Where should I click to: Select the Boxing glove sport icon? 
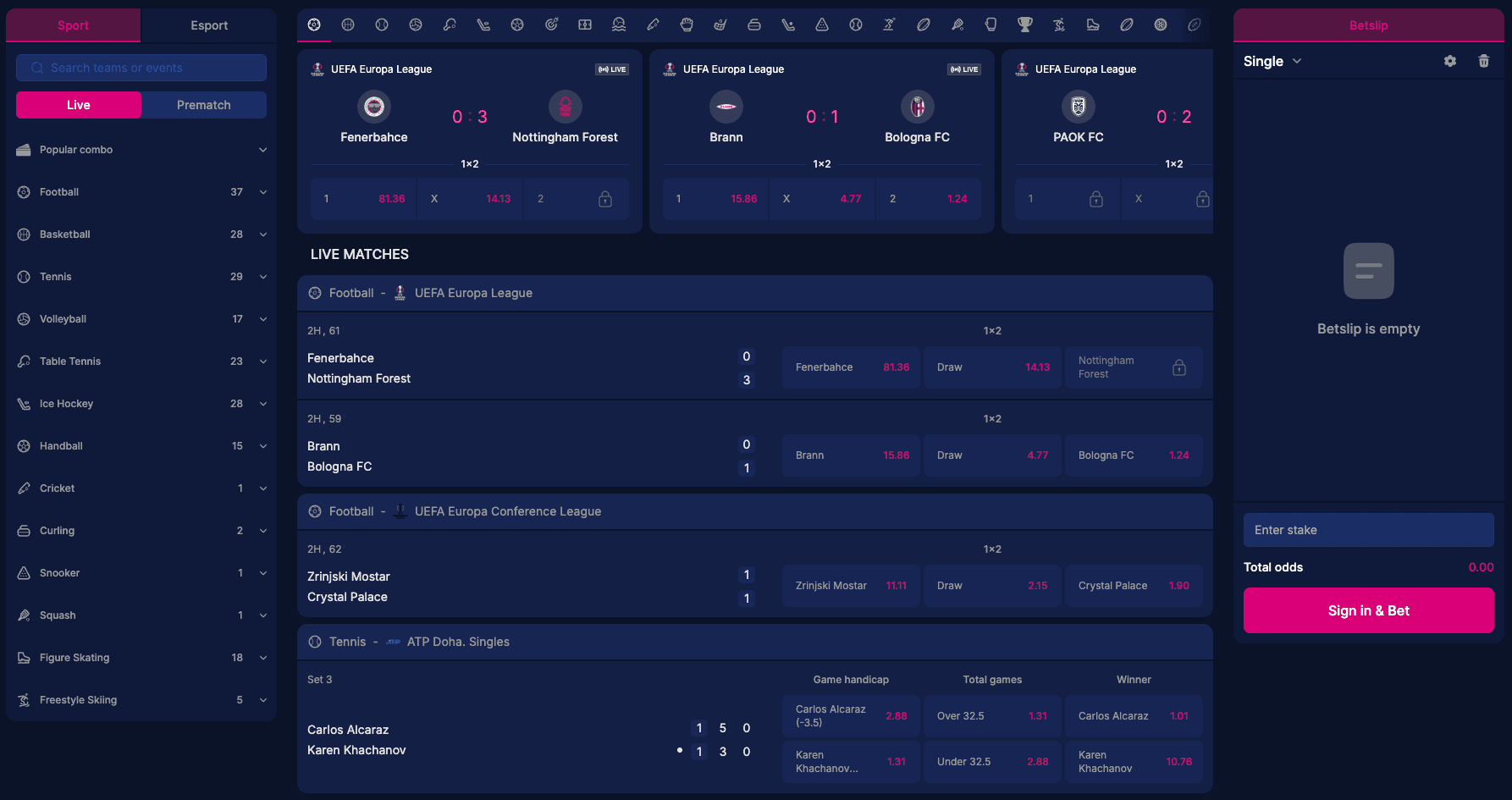tap(991, 25)
